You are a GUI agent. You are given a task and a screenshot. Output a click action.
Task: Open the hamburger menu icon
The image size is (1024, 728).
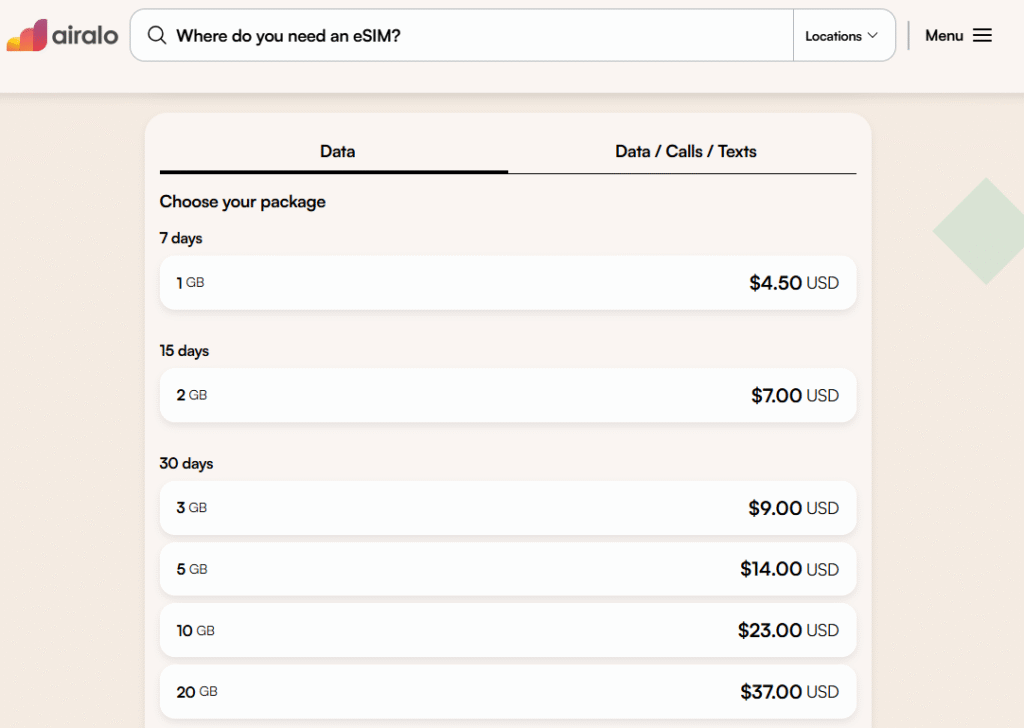(x=982, y=35)
